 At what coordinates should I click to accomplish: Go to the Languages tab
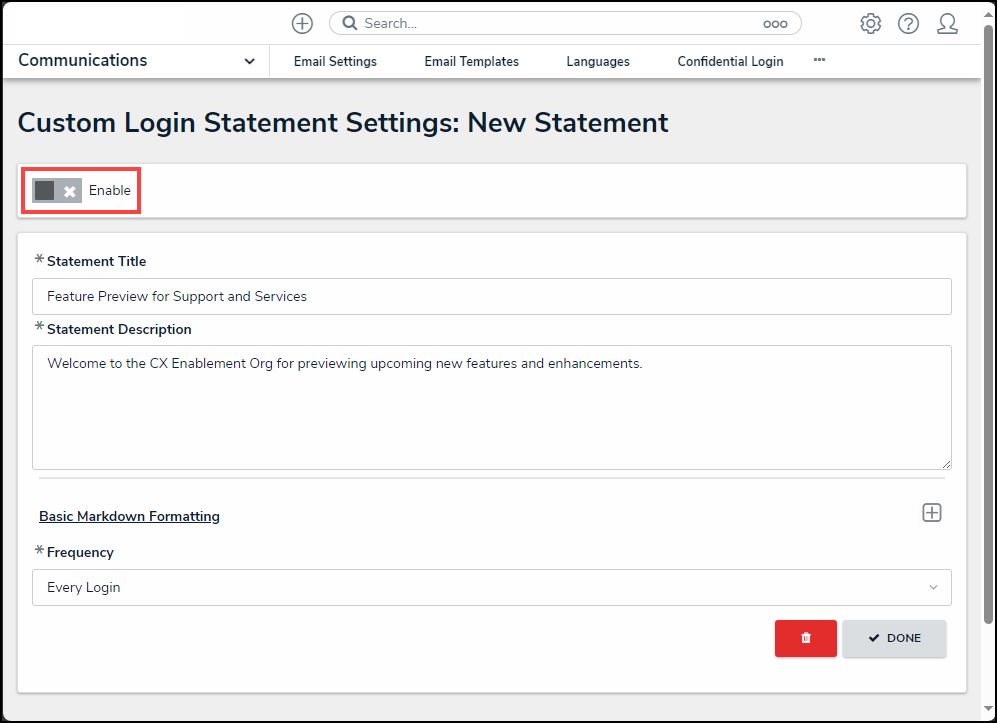click(x=597, y=62)
